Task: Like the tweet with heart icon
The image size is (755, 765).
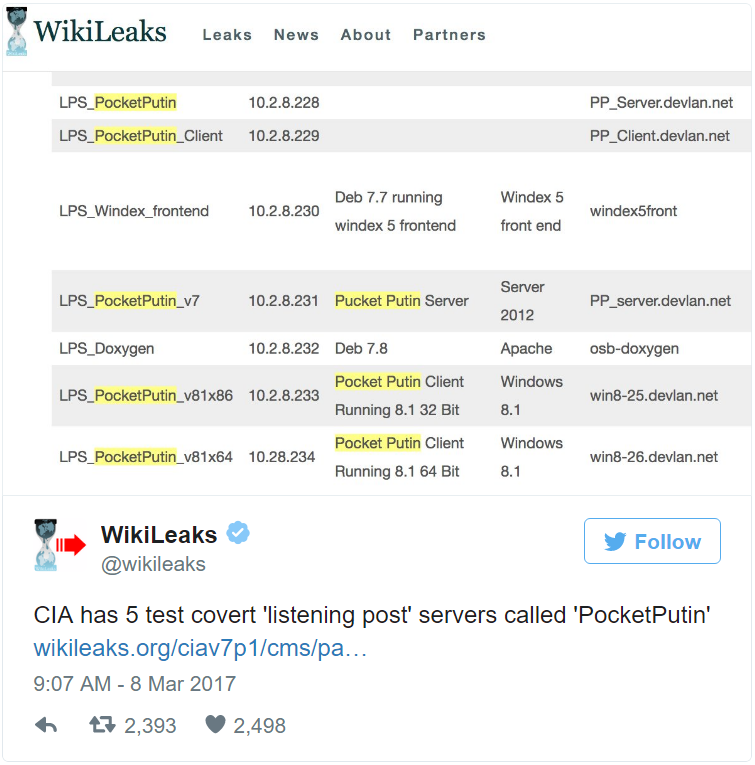Action: [x=215, y=725]
